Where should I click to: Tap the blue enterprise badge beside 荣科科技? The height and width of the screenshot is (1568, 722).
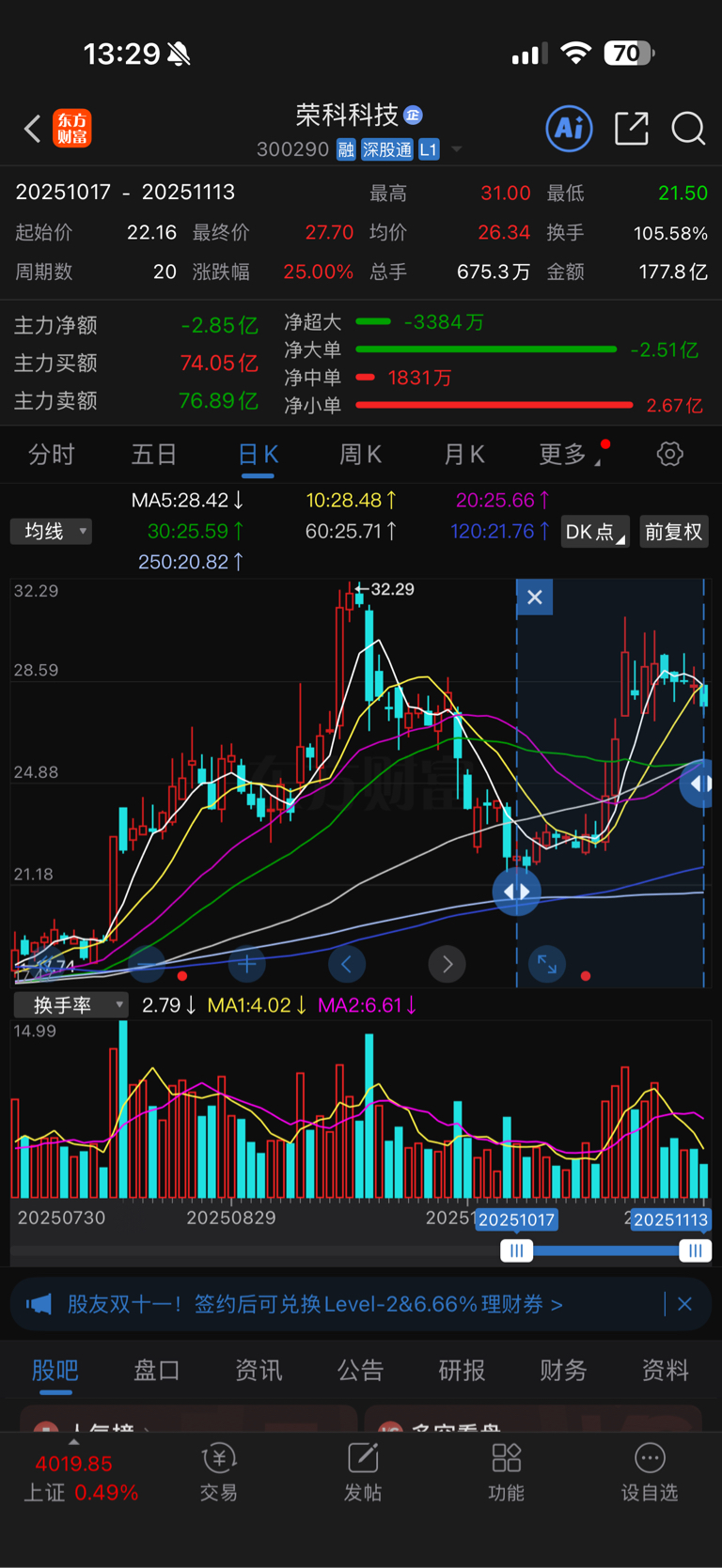pos(413,116)
